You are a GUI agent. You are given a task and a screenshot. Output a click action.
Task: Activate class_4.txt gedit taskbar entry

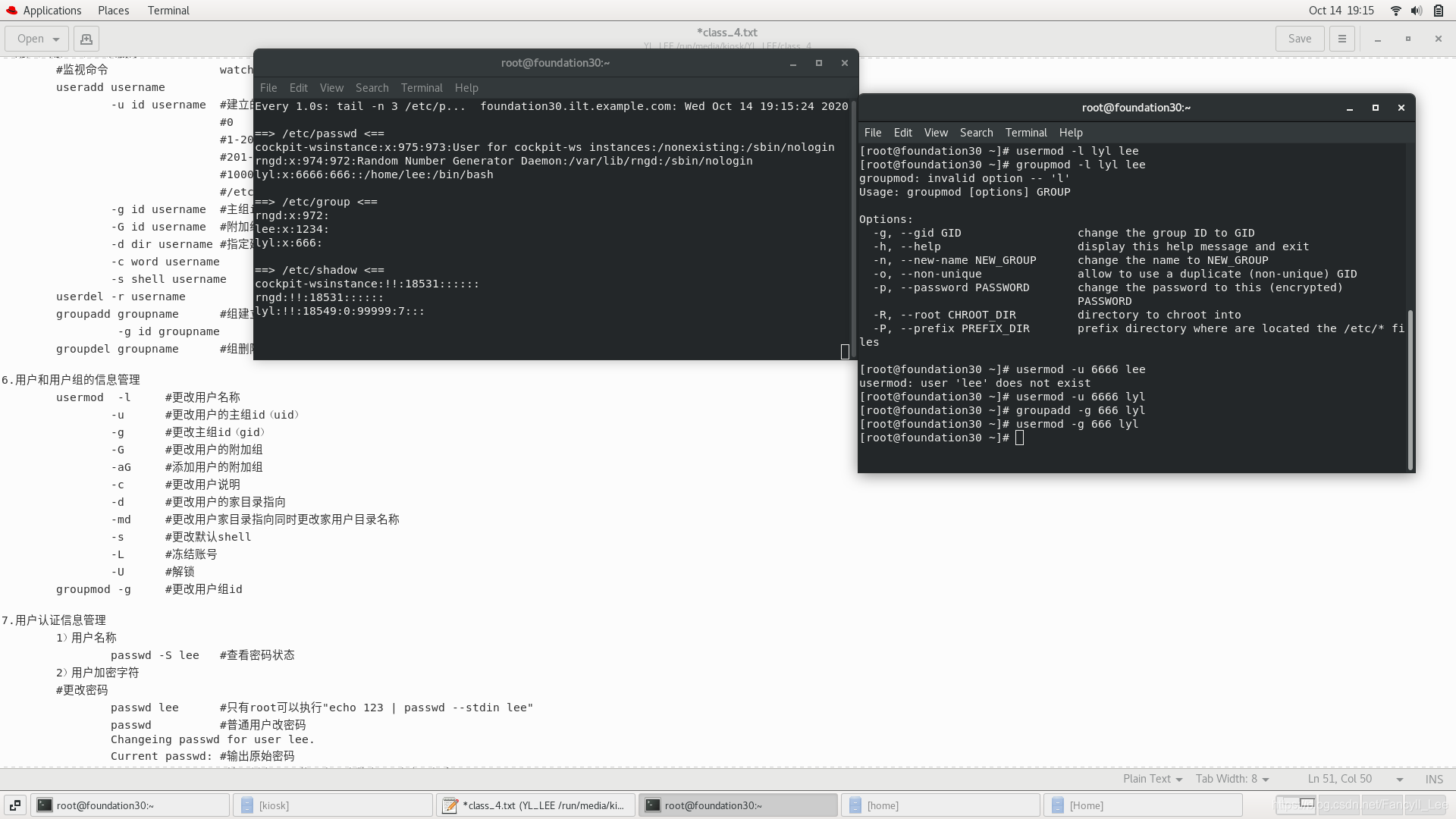point(535,805)
